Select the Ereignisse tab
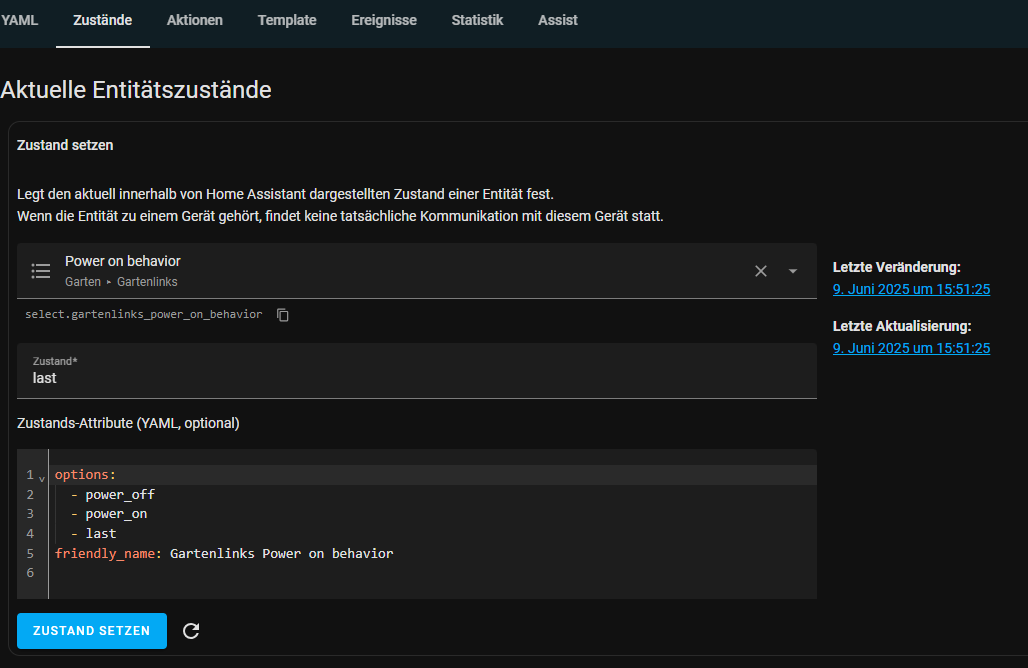This screenshot has width=1028, height=668. 384,20
